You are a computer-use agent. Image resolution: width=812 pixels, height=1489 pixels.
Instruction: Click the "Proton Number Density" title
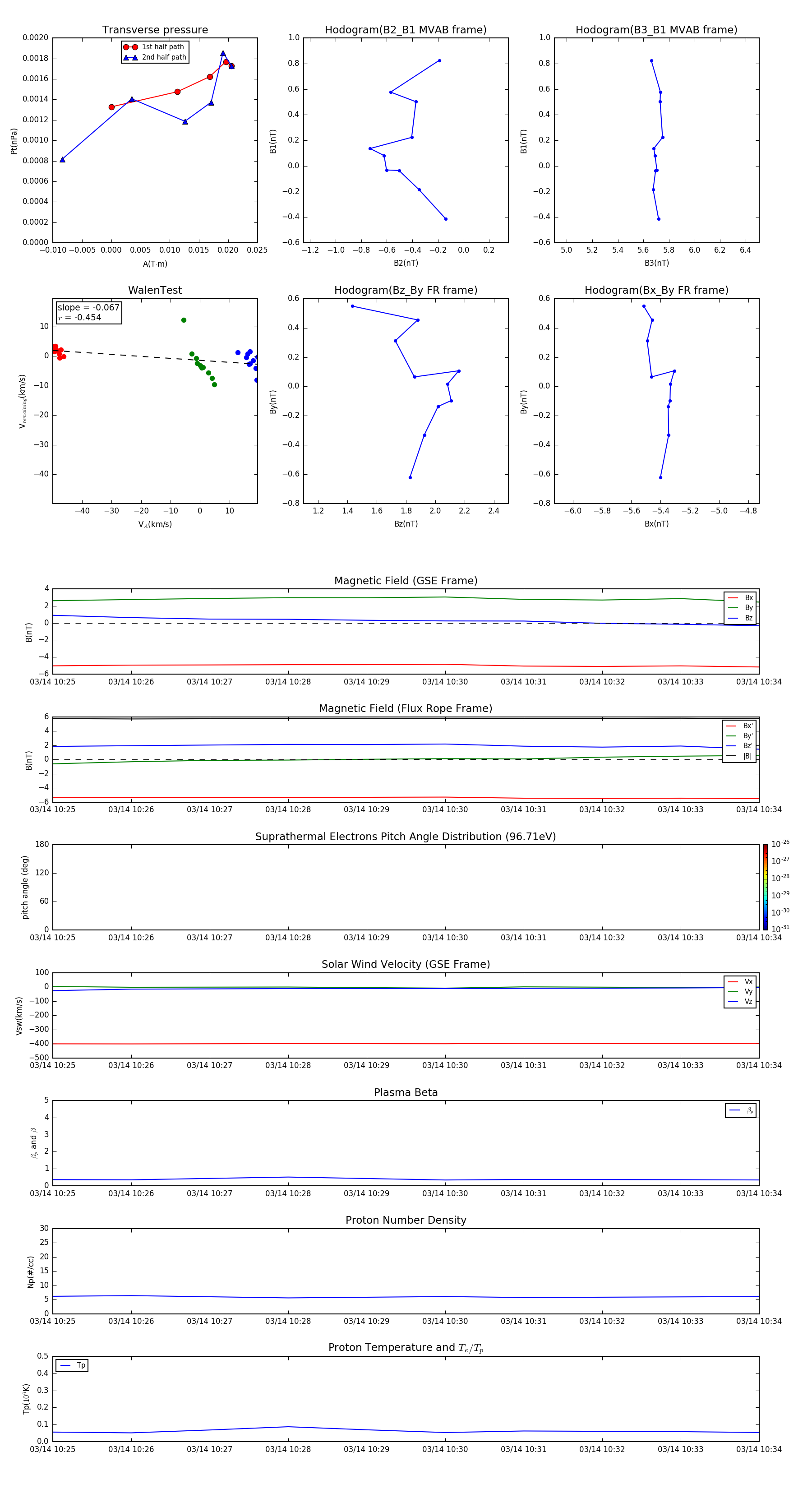tap(406, 1220)
